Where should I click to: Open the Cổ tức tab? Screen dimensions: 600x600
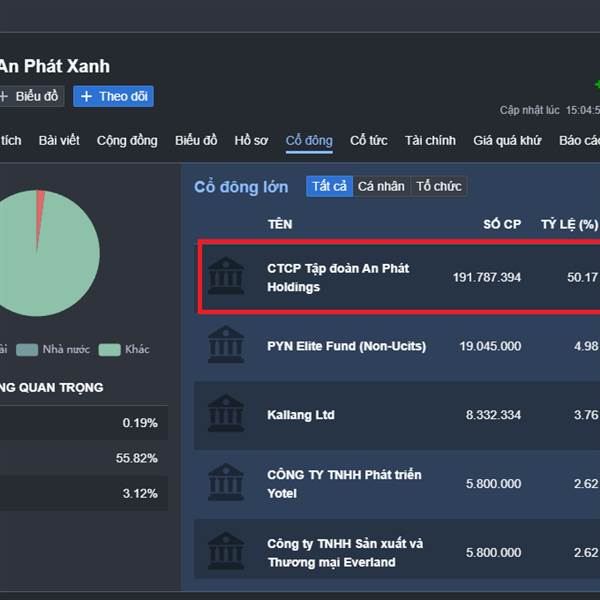pyautogui.click(x=368, y=140)
